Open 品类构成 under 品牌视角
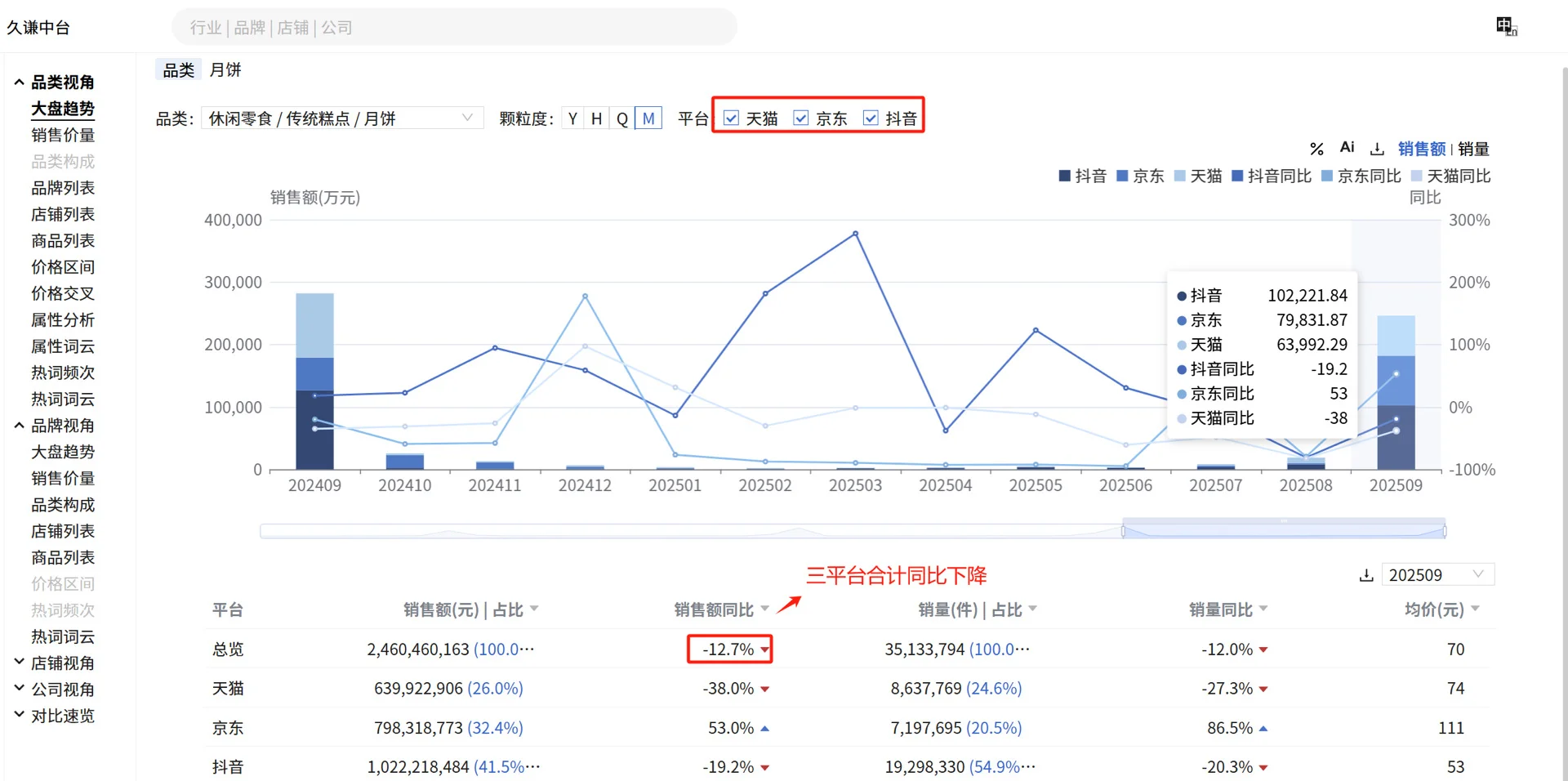The height and width of the screenshot is (781, 1568). tap(63, 505)
